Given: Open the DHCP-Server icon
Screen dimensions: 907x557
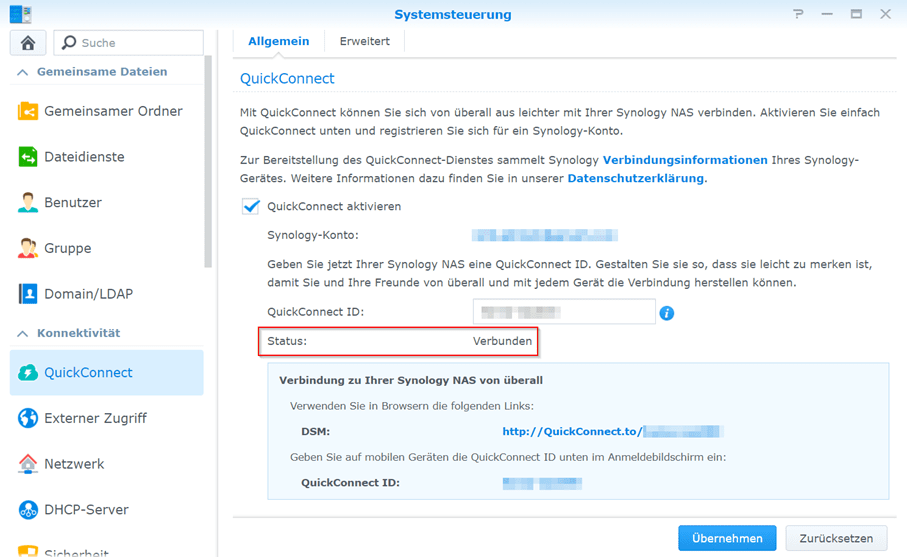Looking at the screenshot, I should [x=28, y=510].
